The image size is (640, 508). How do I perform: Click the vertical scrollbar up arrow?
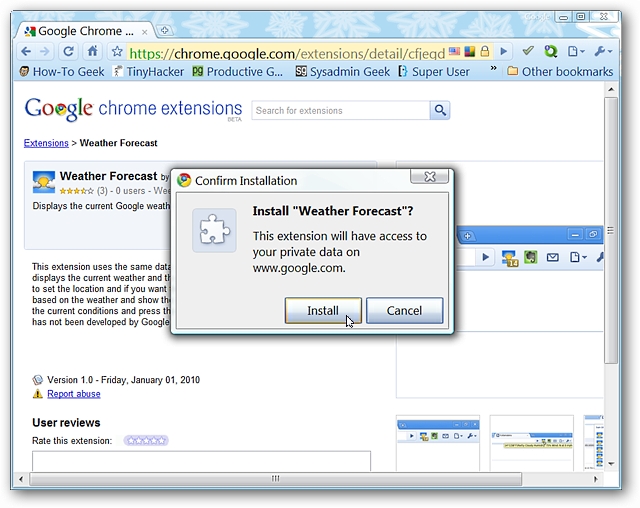(611, 89)
